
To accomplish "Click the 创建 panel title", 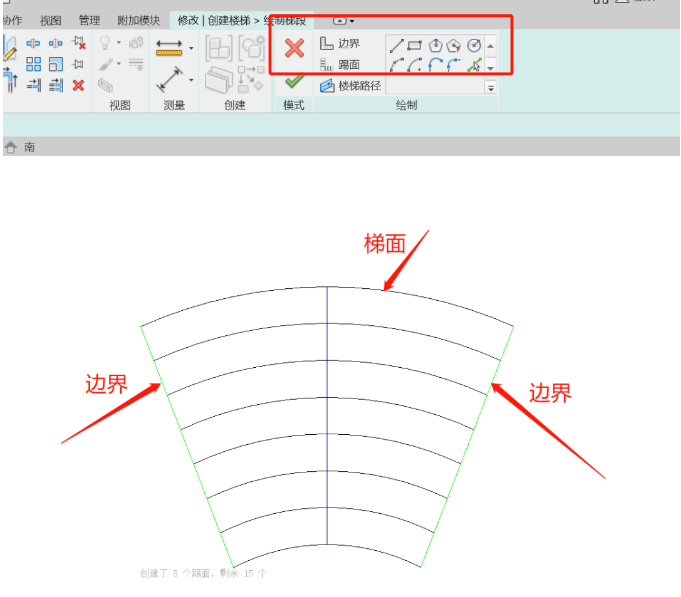I will click(x=235, y=105).
